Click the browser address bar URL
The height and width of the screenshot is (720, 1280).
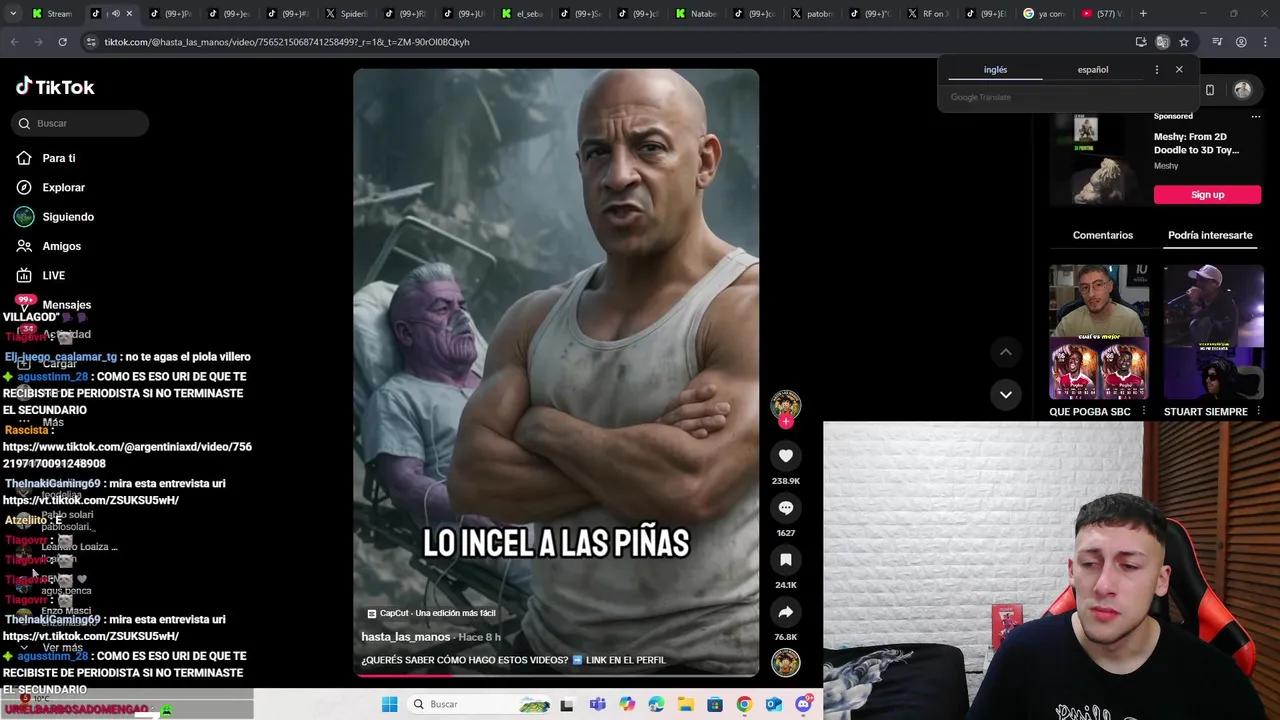[287, 42]
